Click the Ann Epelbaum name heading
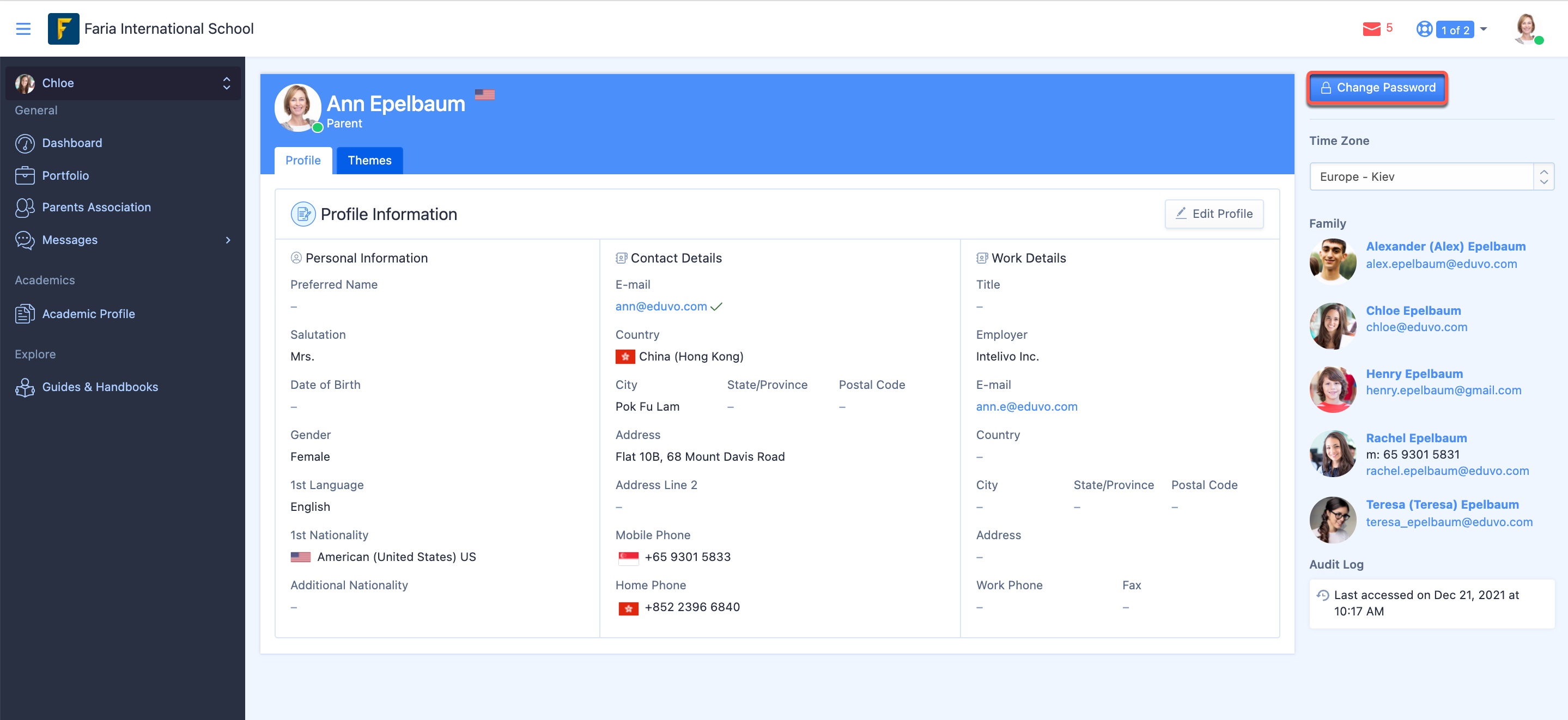The height and width of the screenshot is (720, 1568). (396, 104)
